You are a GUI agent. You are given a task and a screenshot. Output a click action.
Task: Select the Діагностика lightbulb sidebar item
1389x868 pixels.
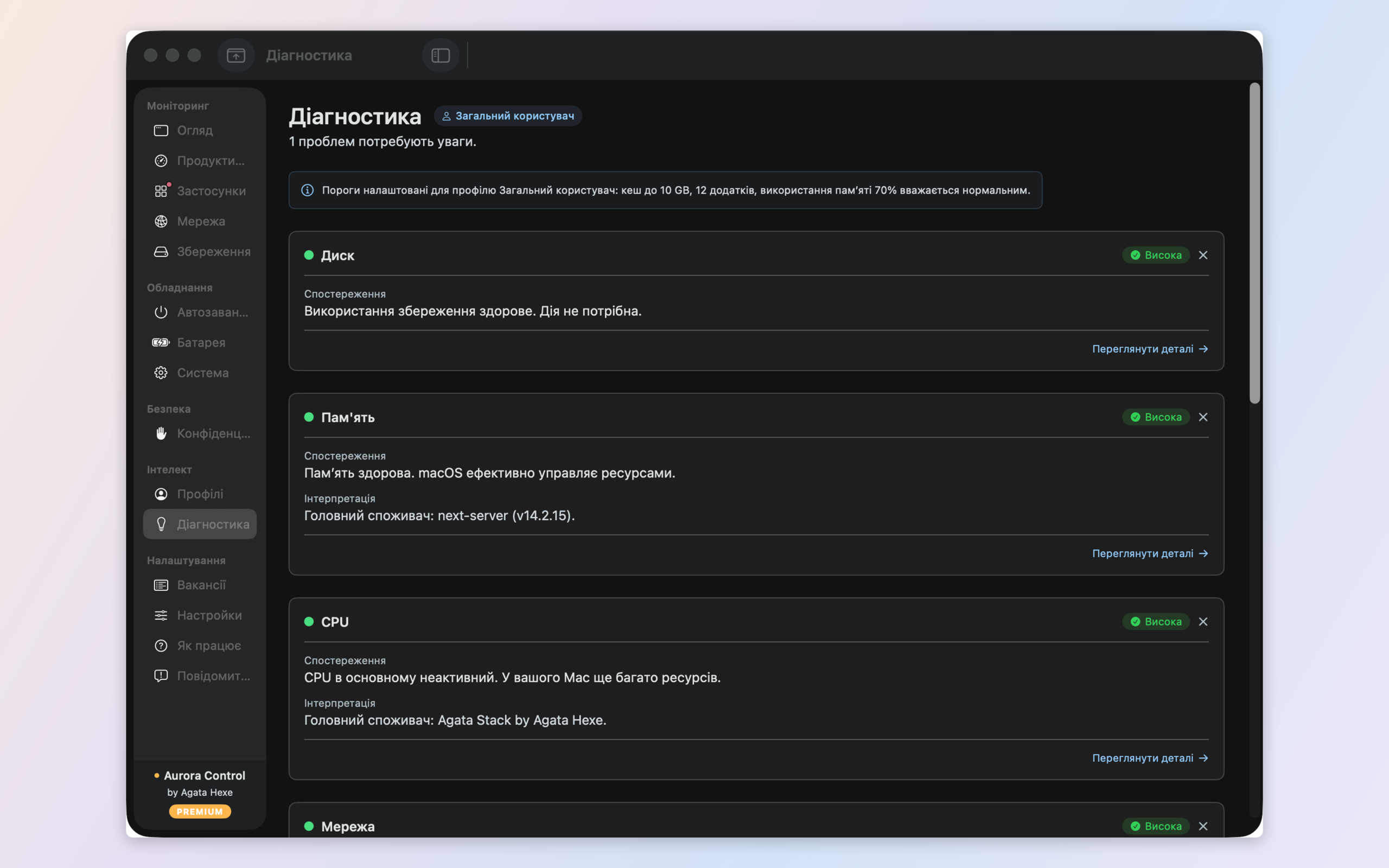coord(200,524)
